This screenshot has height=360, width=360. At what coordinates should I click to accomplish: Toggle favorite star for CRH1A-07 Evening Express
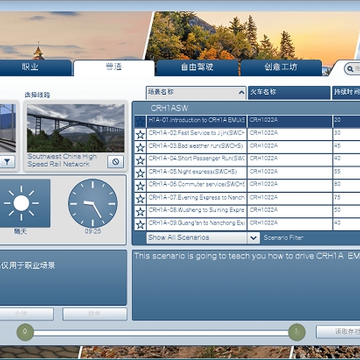[140, 199]
